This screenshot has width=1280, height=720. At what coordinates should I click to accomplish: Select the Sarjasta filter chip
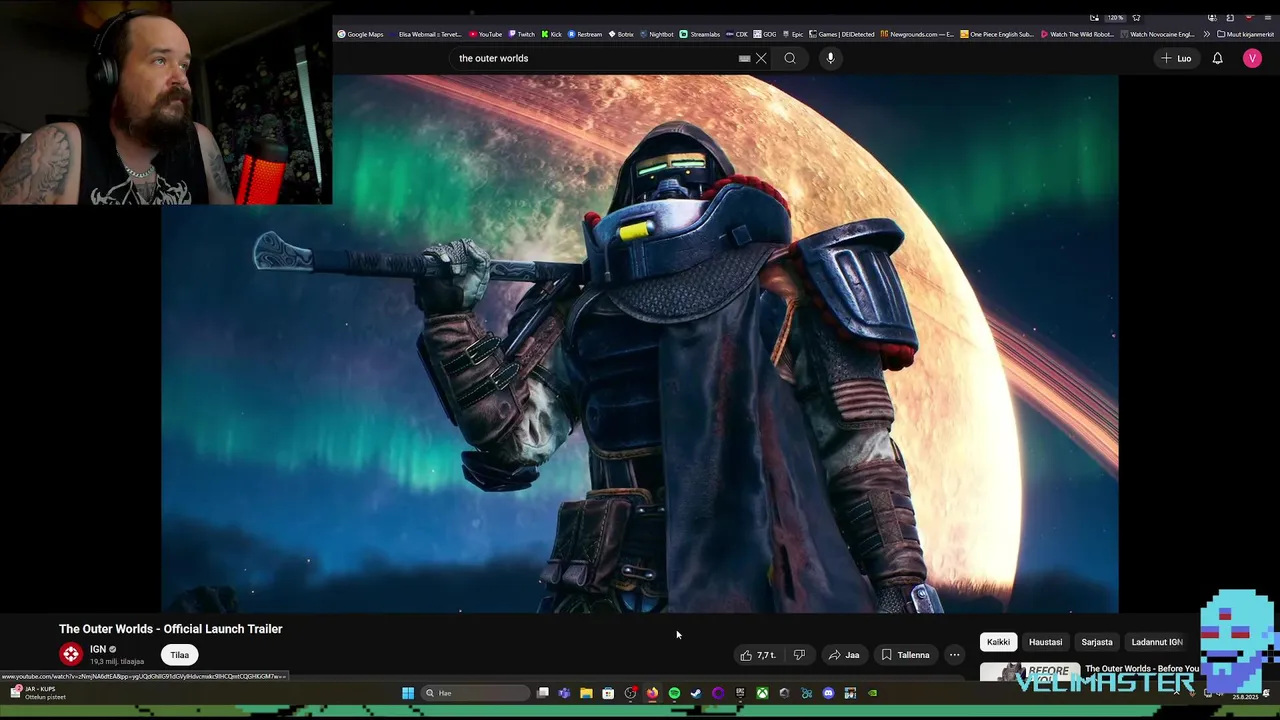1096,642
